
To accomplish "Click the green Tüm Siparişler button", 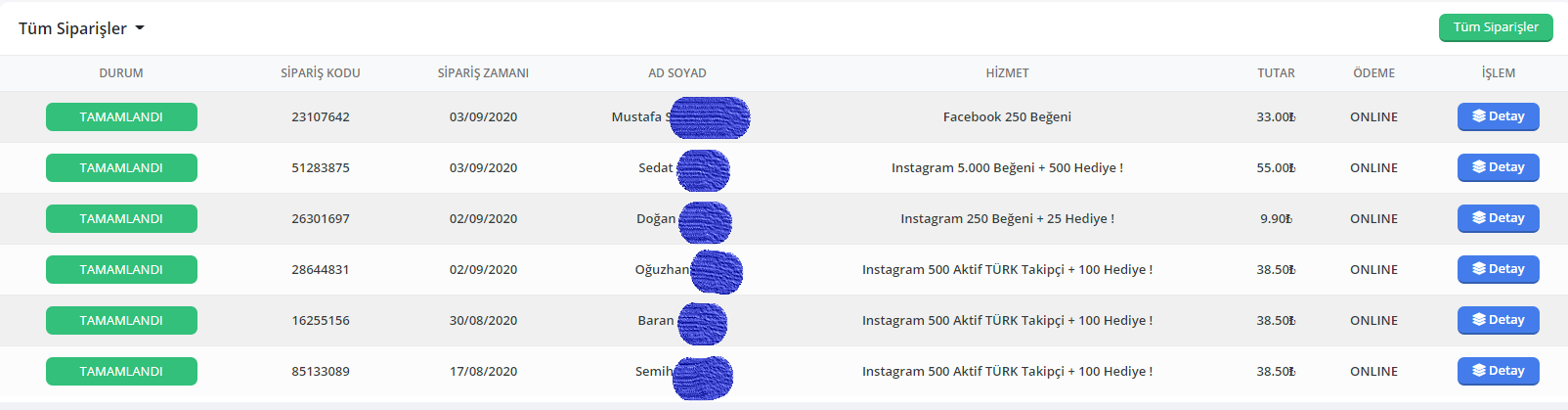I will coord(1496,27).
